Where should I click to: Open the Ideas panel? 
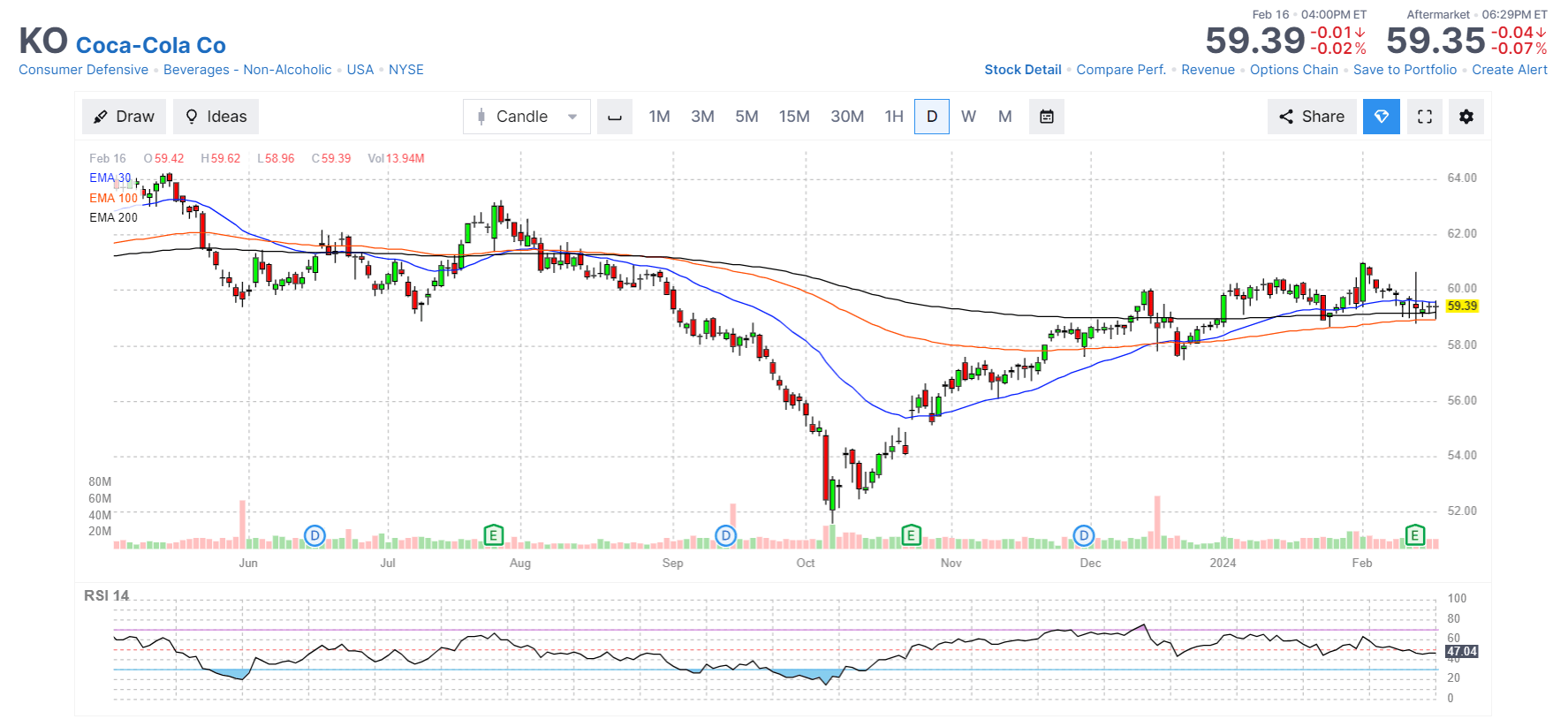(216, 117)
